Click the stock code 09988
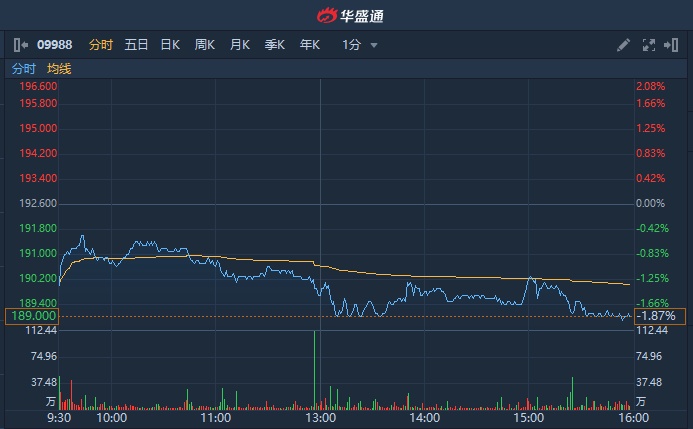693x429 pixels. pyautogui.click(x=54, y=45)
